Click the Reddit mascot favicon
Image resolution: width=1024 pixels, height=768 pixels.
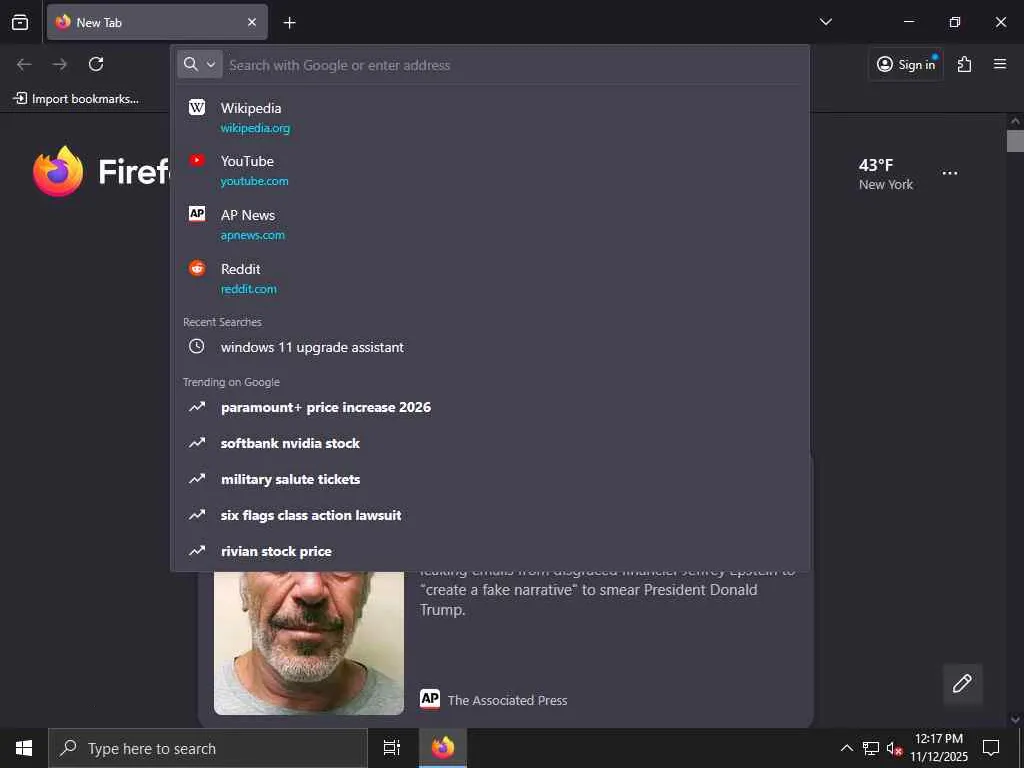197,268
